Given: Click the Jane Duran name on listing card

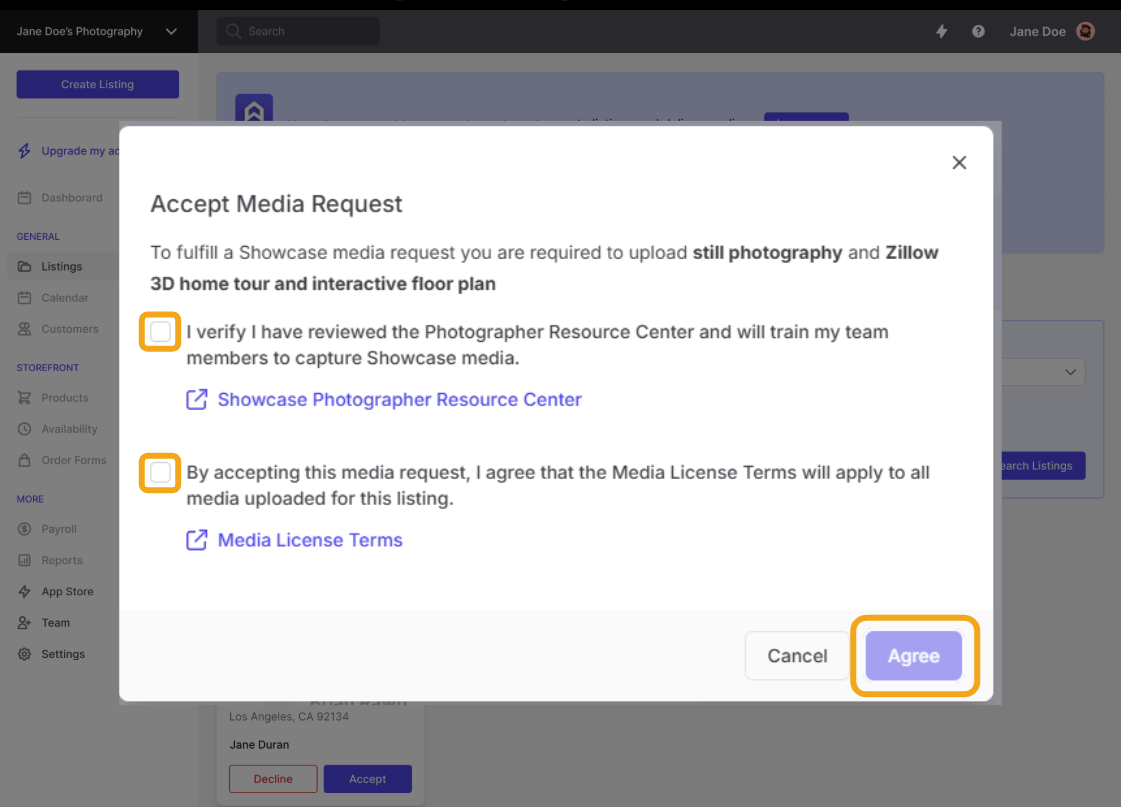Looking at the screenshot, I should click(x=260, y=745).
